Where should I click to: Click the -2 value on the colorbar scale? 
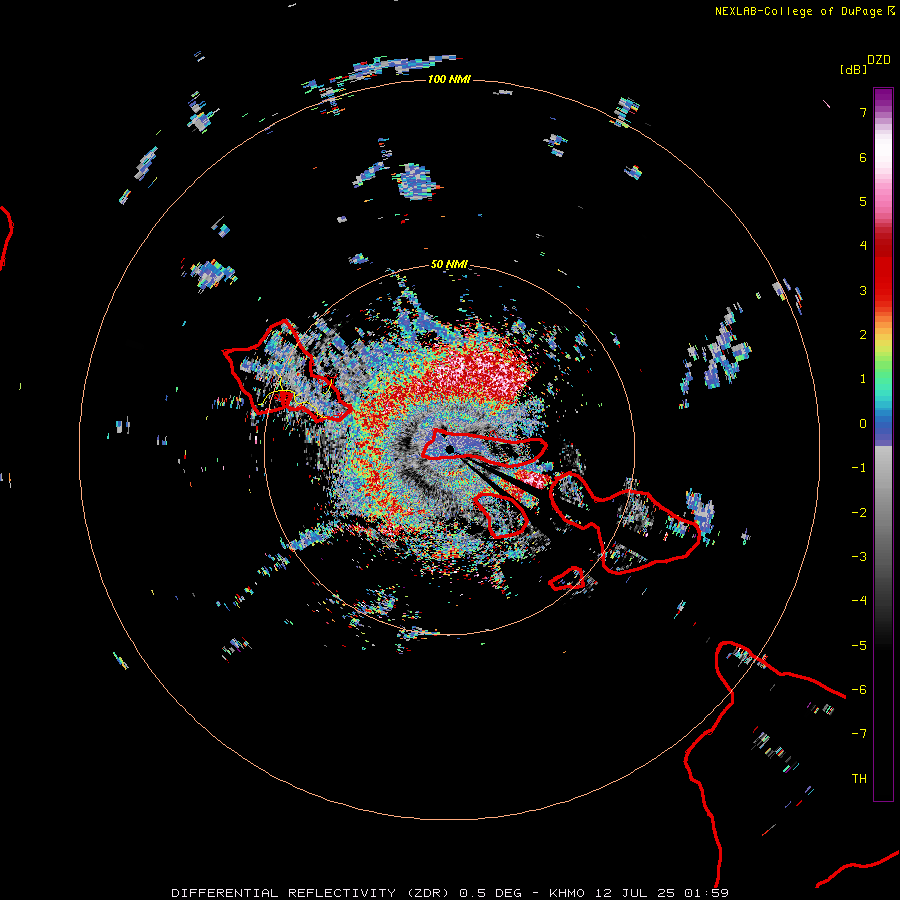click(859, 513)
